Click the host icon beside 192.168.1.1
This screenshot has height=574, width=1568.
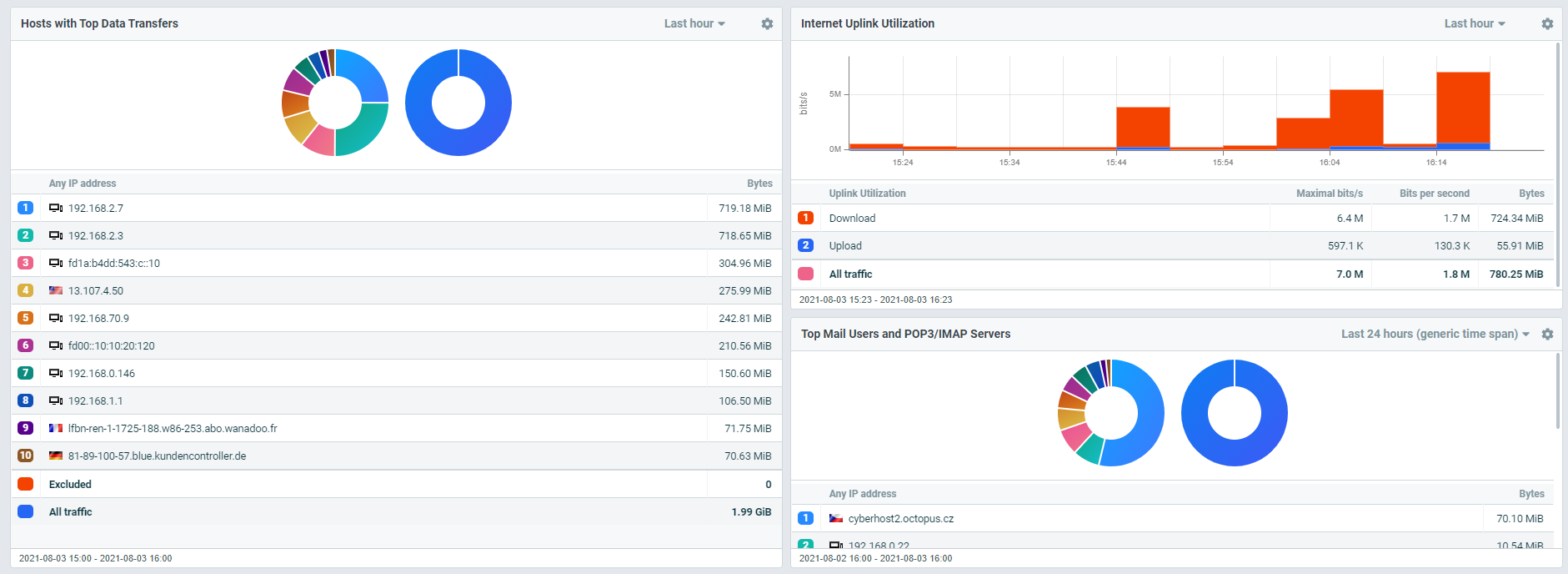[56, 401]
